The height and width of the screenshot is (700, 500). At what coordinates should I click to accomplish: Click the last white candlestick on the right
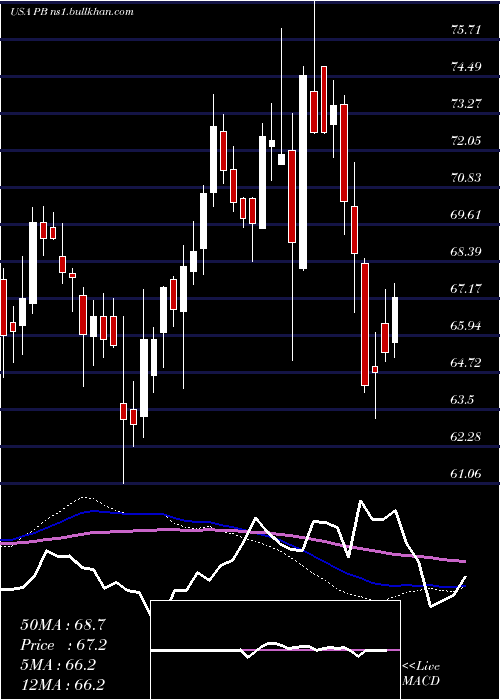(x=395, y=320)
